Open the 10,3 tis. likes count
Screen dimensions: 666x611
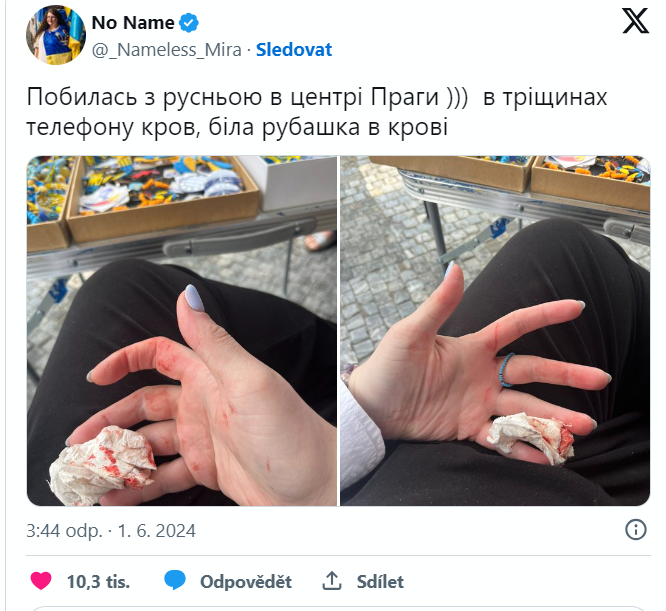[x=98, y=581]
